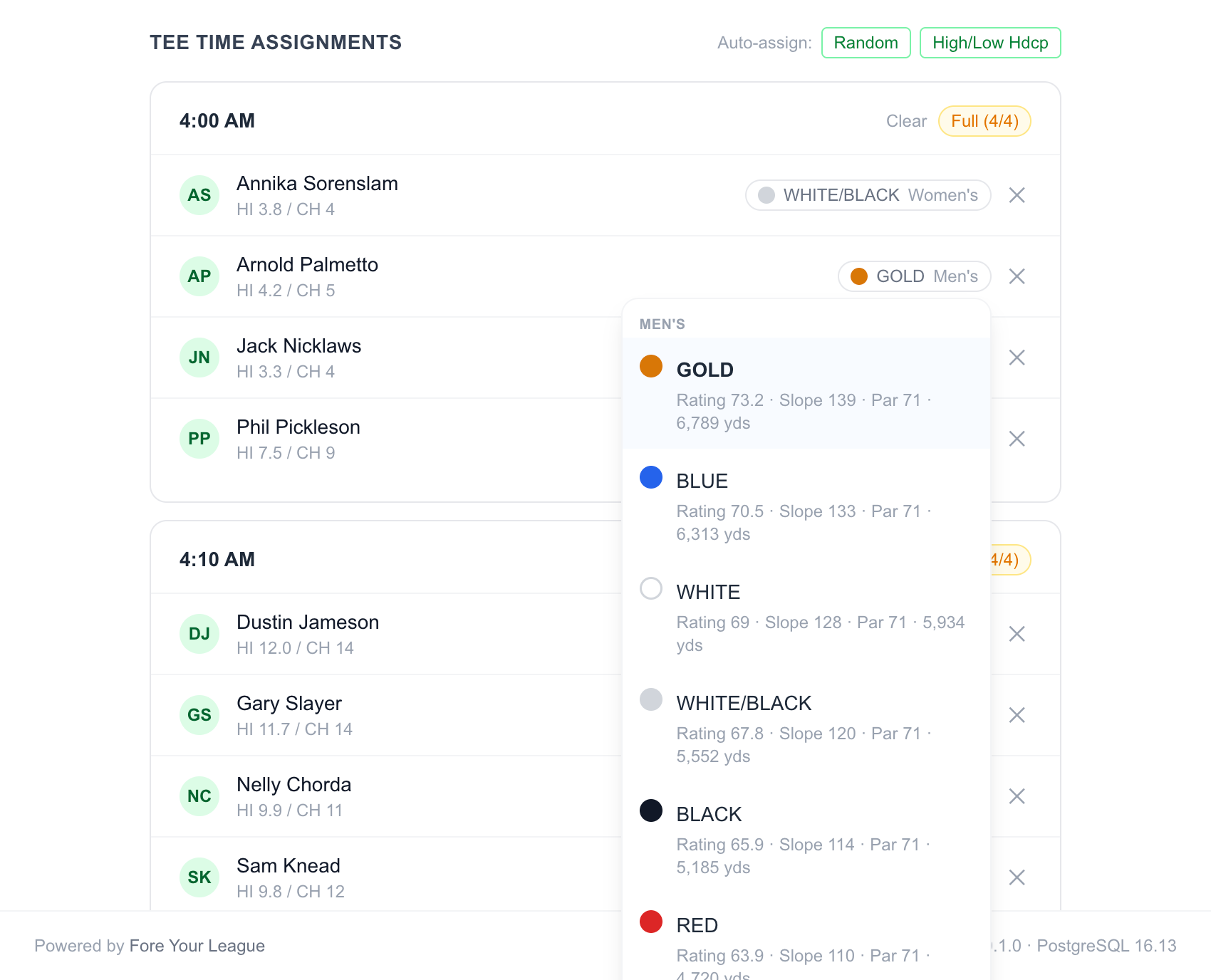Remove Annika Sorenslam from the 4:00 AM group
The image size is (1211, 980).
(1017, 195)
